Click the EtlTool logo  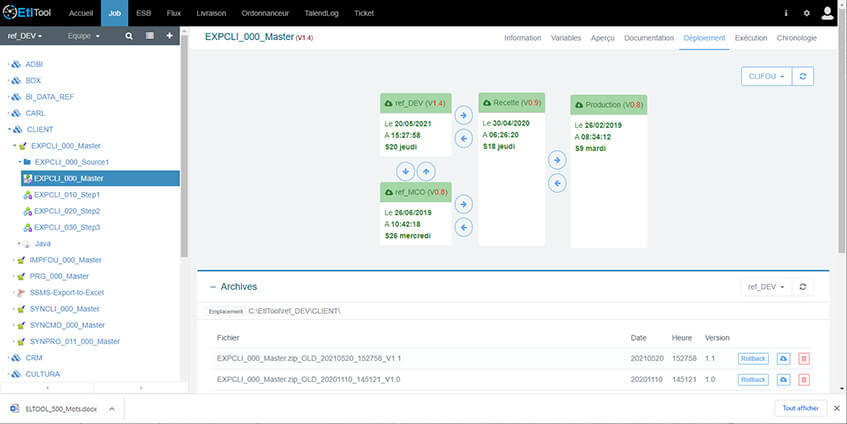tap(28, 12)
